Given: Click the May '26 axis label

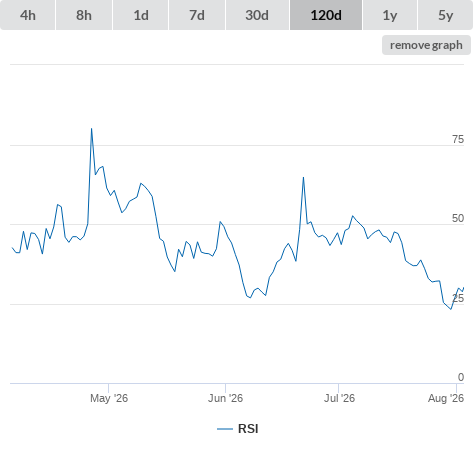Looking at the screenshot, I should 109,398.
